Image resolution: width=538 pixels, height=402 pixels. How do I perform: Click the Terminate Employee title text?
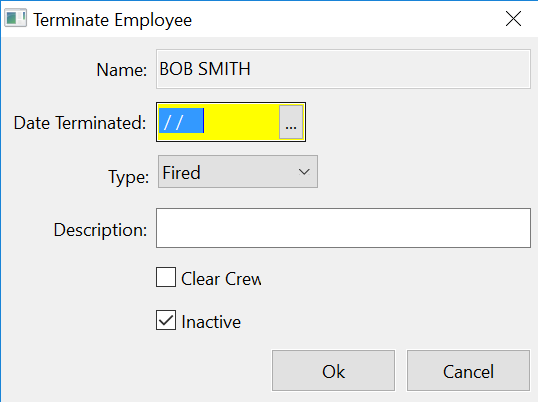[x=113, y=20]
